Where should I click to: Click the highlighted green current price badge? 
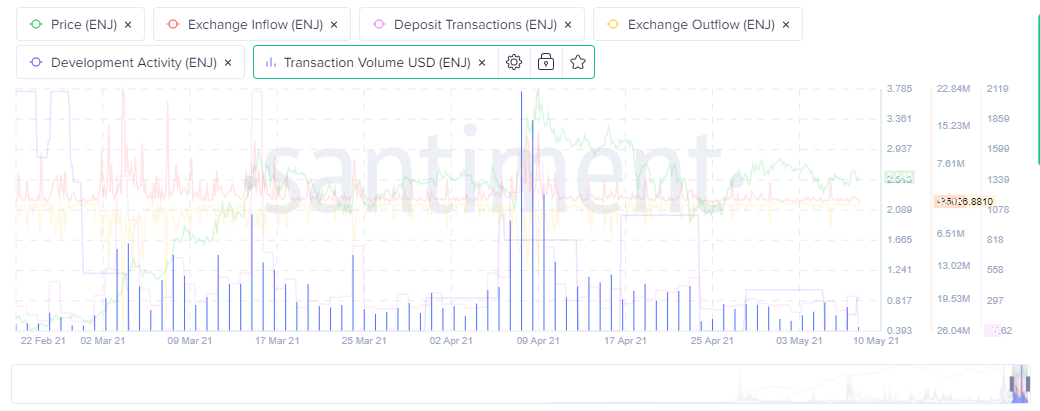click(899, 177)
